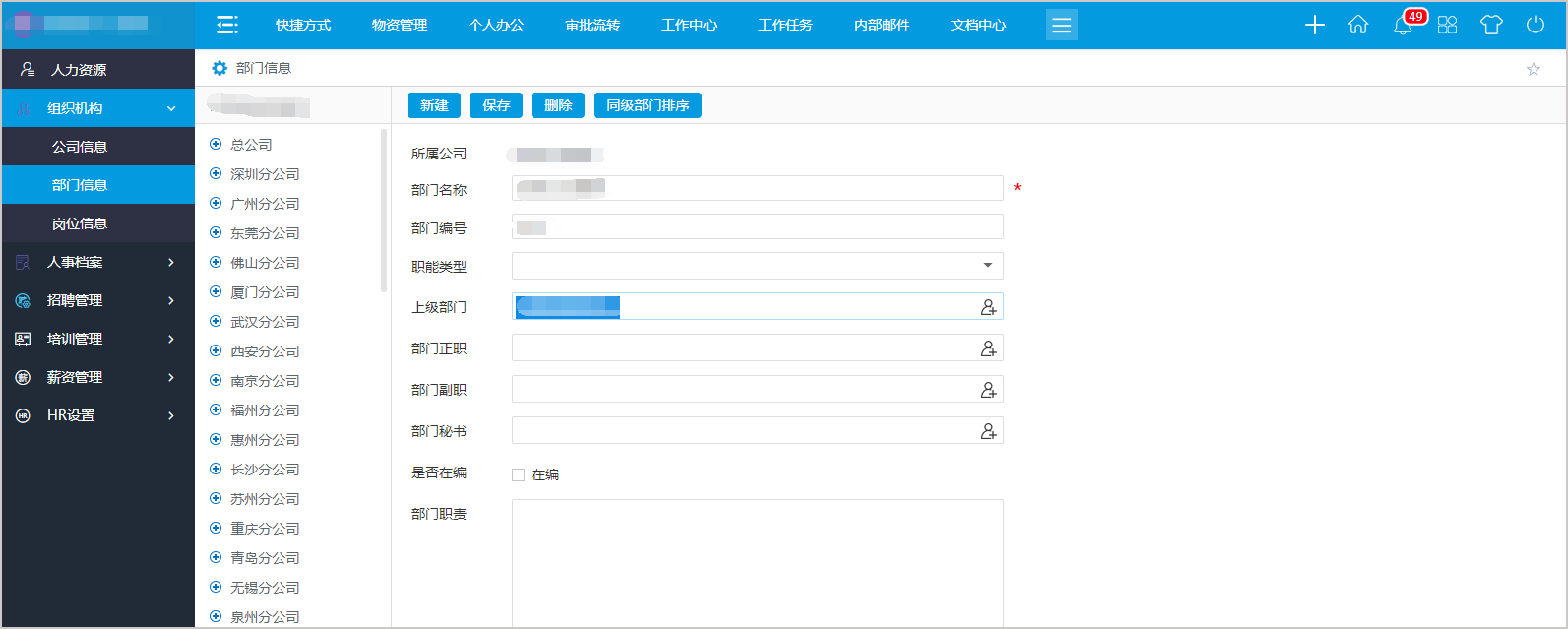Click into the 部门职责 text area
This screenshot has width=1568, height=629.
pyautogui.click(x=757, y=561)
